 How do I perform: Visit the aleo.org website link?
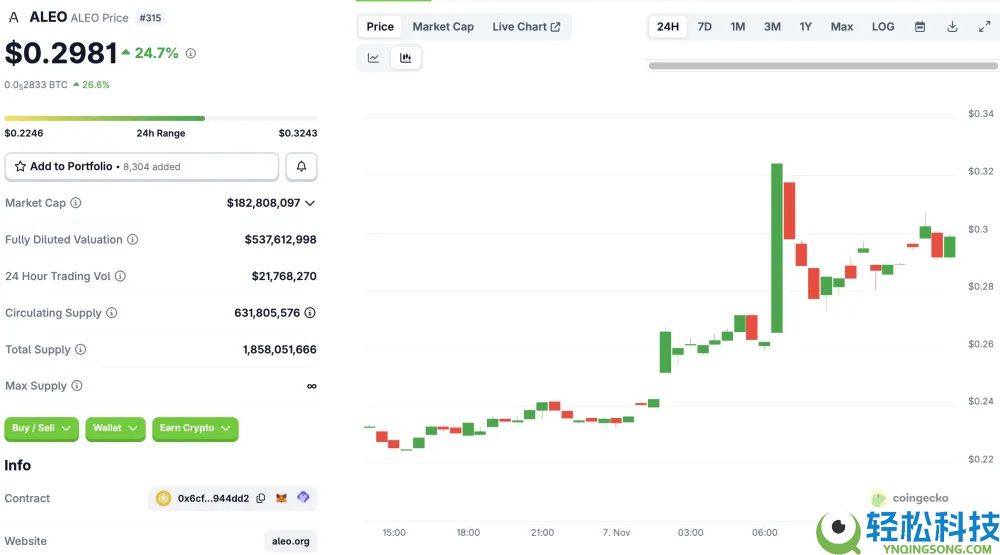point(291,541)
